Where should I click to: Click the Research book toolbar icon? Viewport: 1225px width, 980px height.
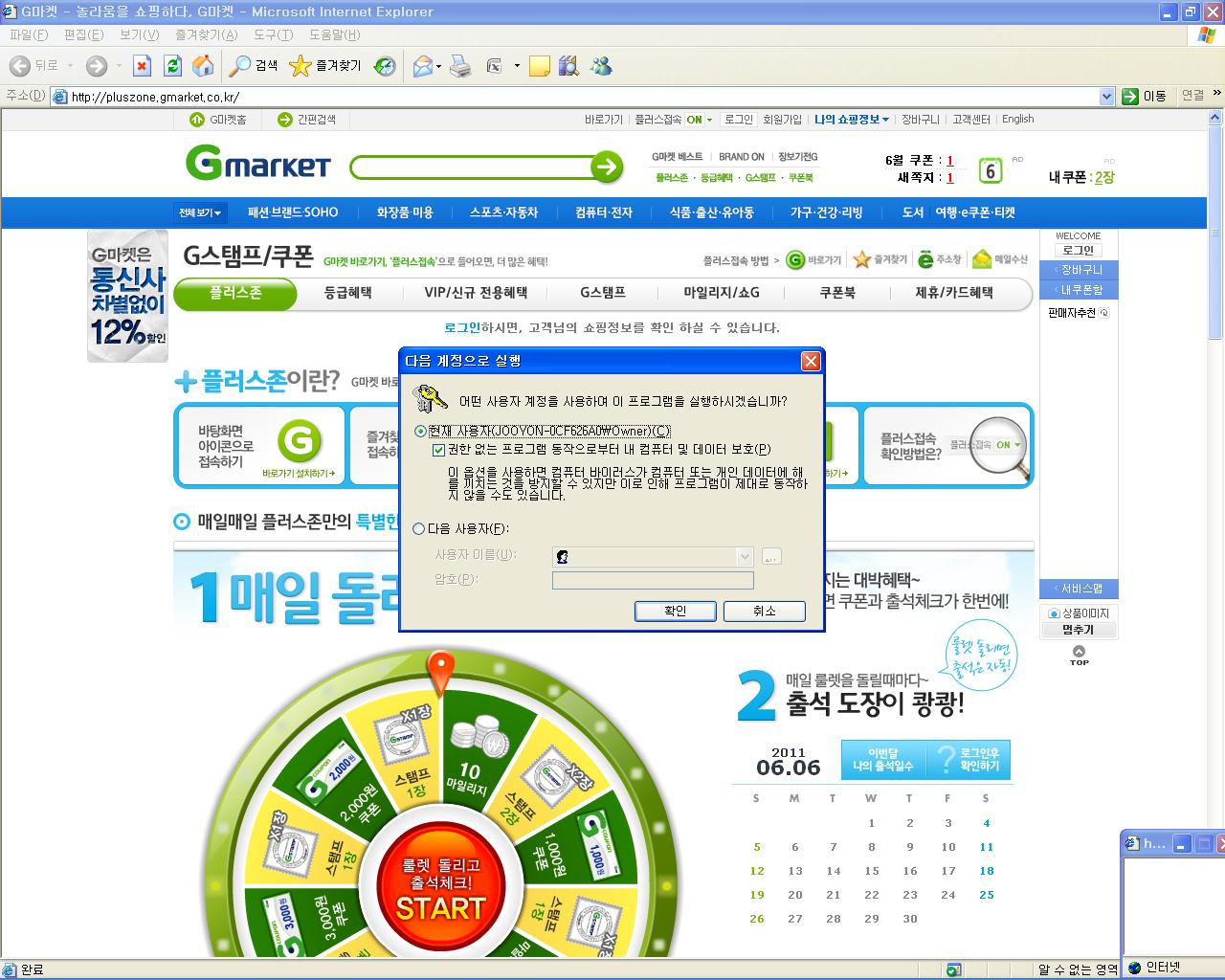point(568,66)
